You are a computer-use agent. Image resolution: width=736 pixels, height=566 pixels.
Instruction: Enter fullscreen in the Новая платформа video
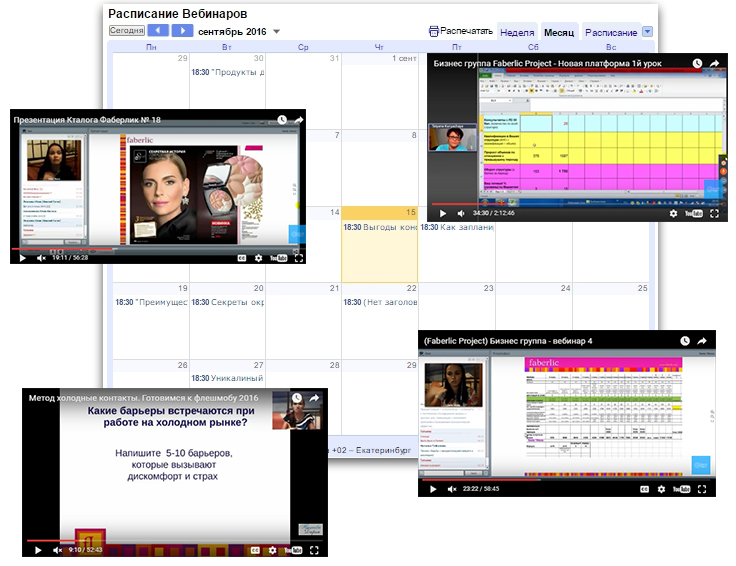click(714, 213)
